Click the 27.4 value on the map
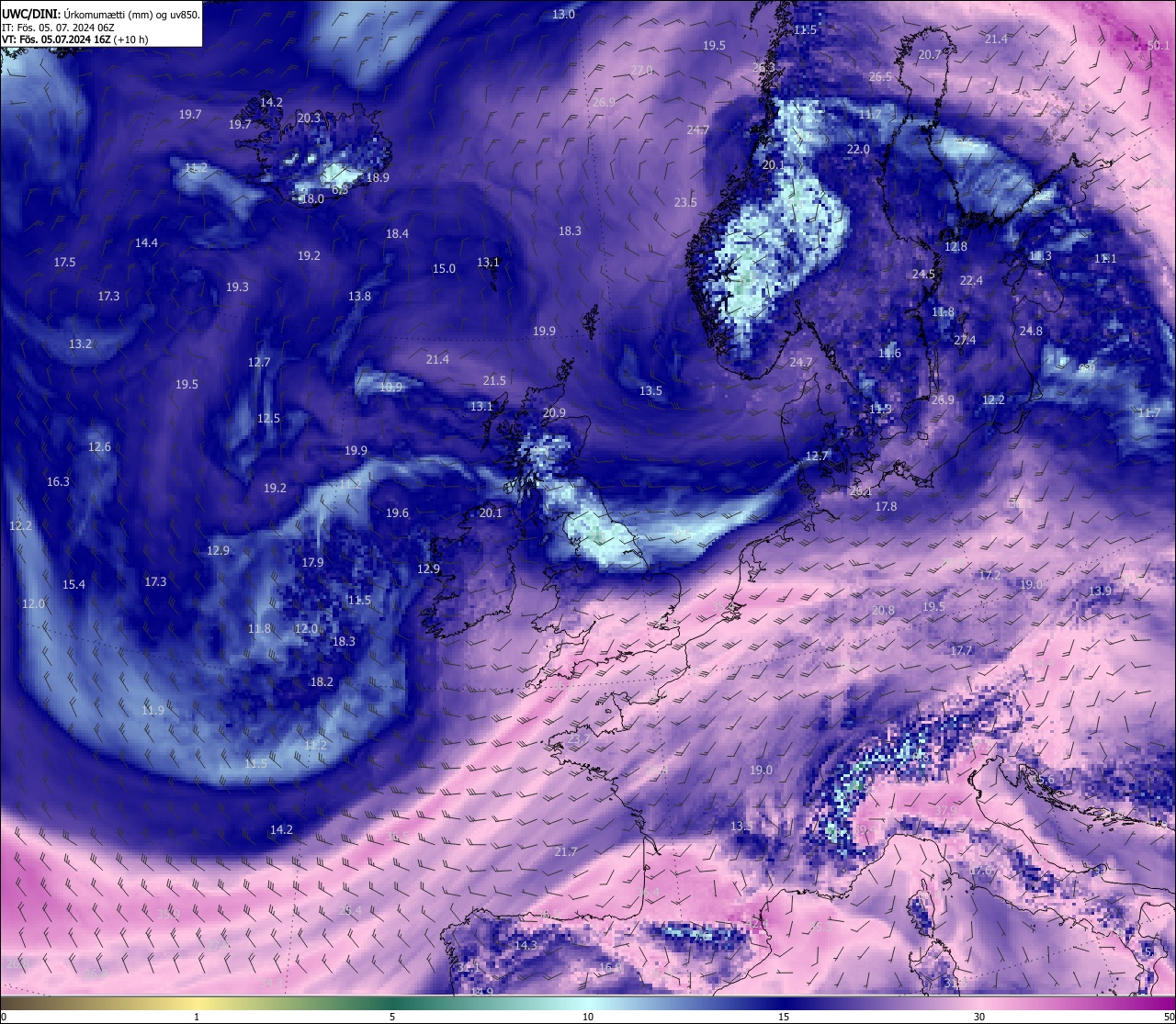 965,341
